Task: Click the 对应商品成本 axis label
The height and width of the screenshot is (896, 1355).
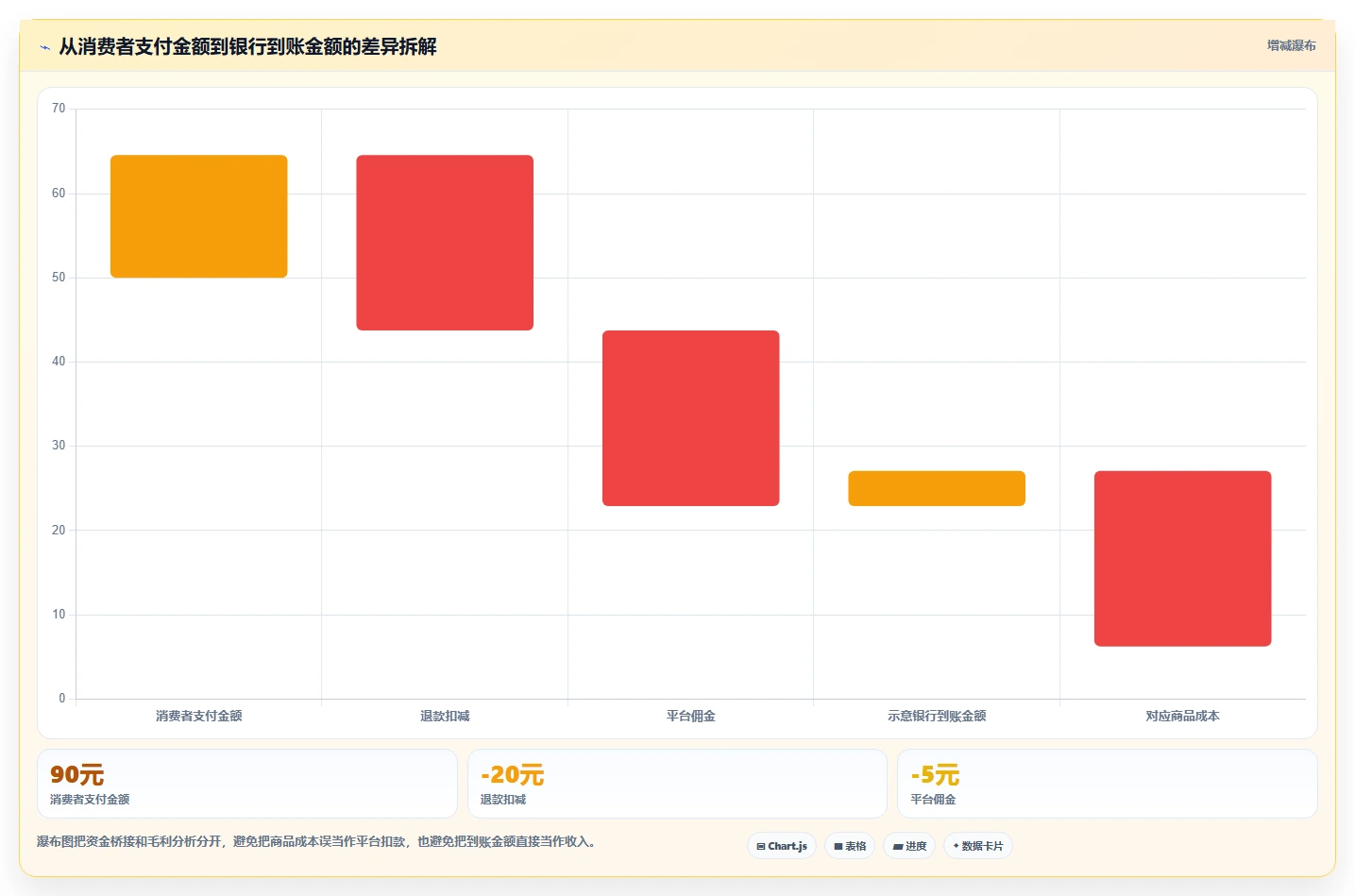Action: [1183, 716]
